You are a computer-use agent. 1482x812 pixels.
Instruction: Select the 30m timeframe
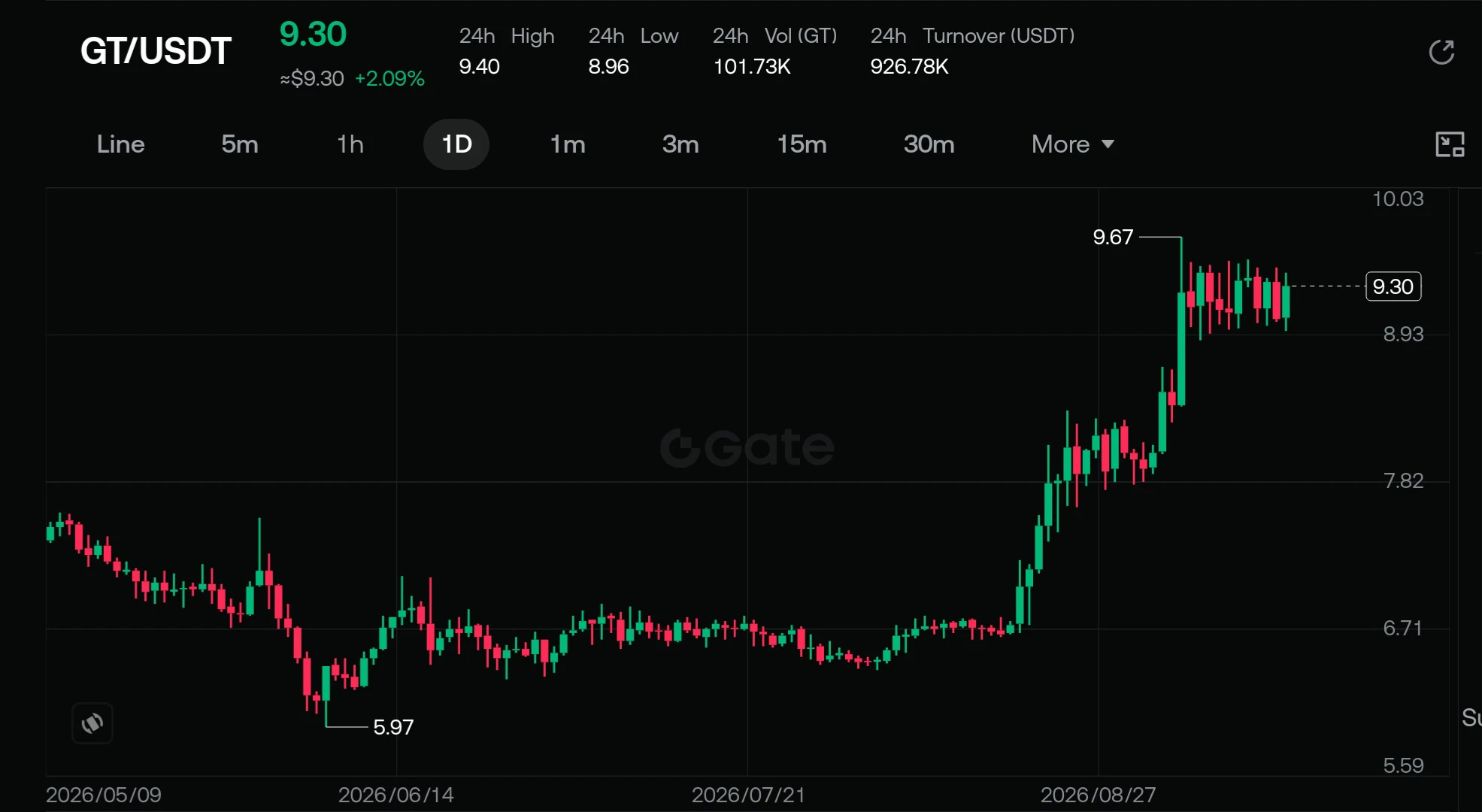tap(929, 144)
